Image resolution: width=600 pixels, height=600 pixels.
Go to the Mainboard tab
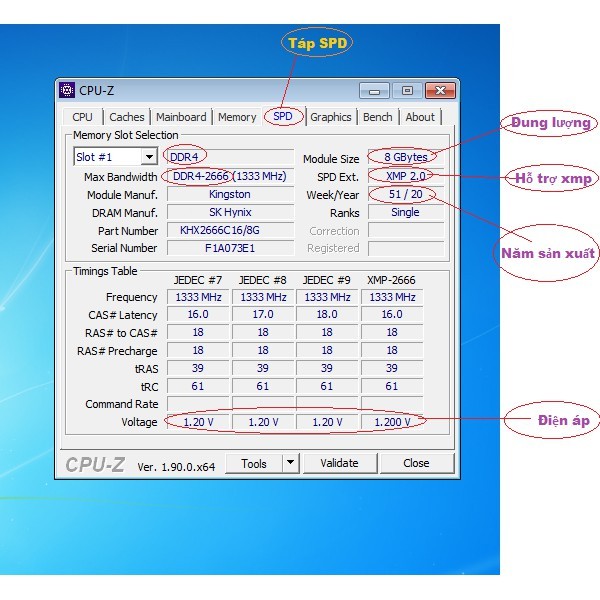tap(181, 117)
